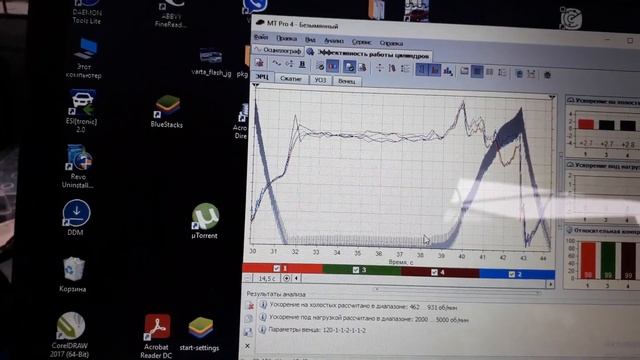
Task: Click the top-left triangle marker above the chart
Action: [256, 85]
